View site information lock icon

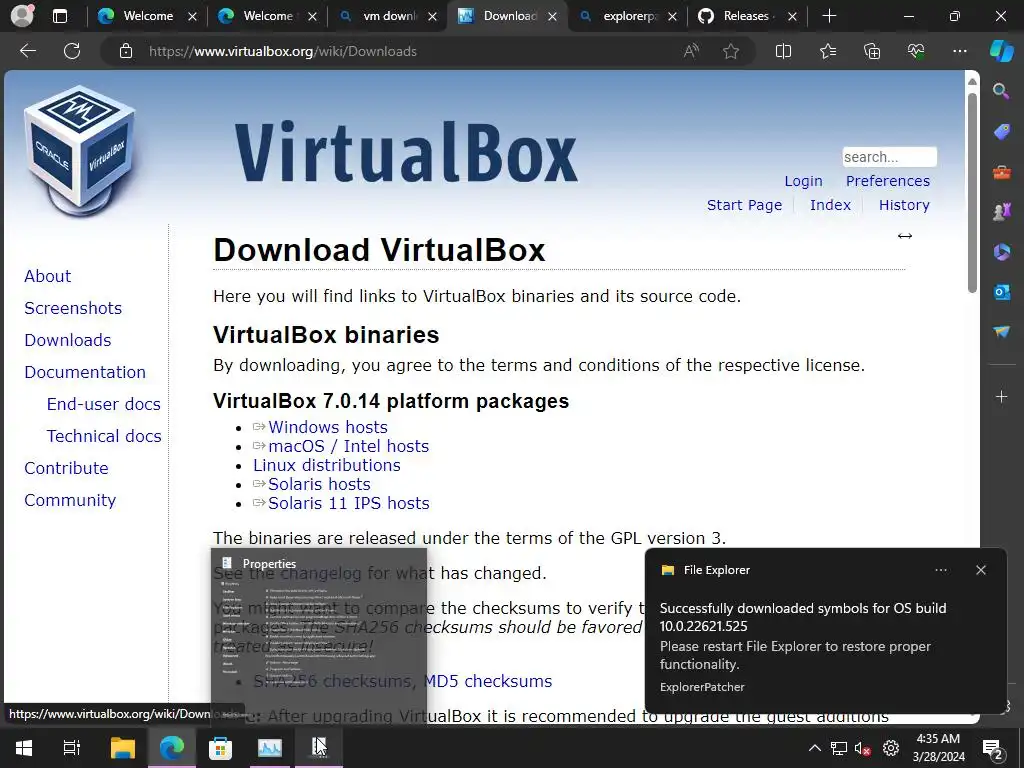point(126,51)
